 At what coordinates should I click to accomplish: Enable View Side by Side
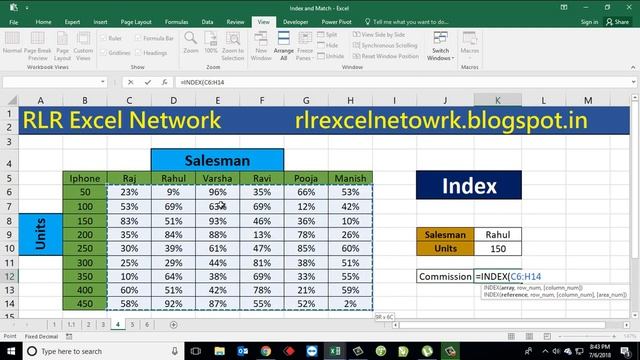379,35
